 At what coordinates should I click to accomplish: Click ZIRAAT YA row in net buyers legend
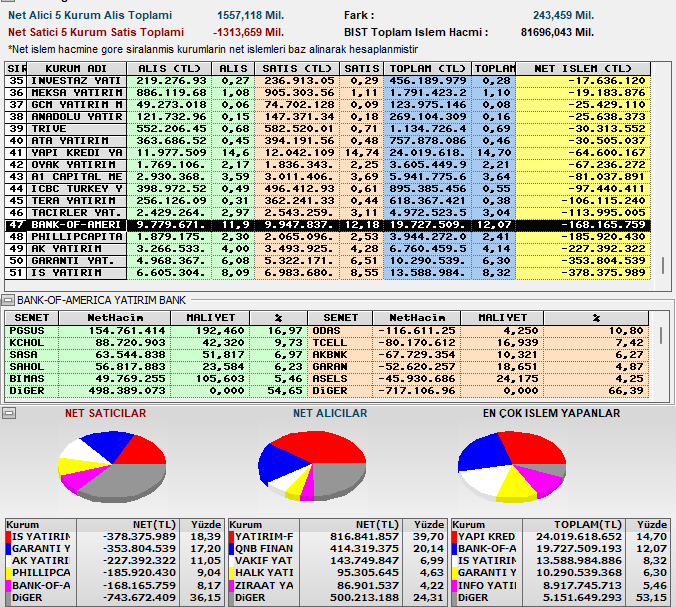tap(337, 586)
